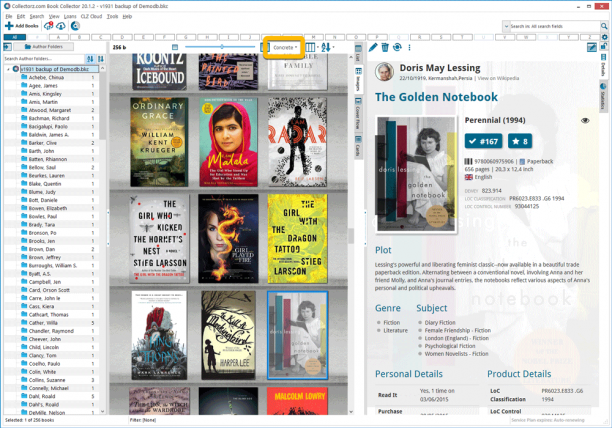Edit book with the pencil icon
This screenshot has width=612, height=428.
pos(373,47)
